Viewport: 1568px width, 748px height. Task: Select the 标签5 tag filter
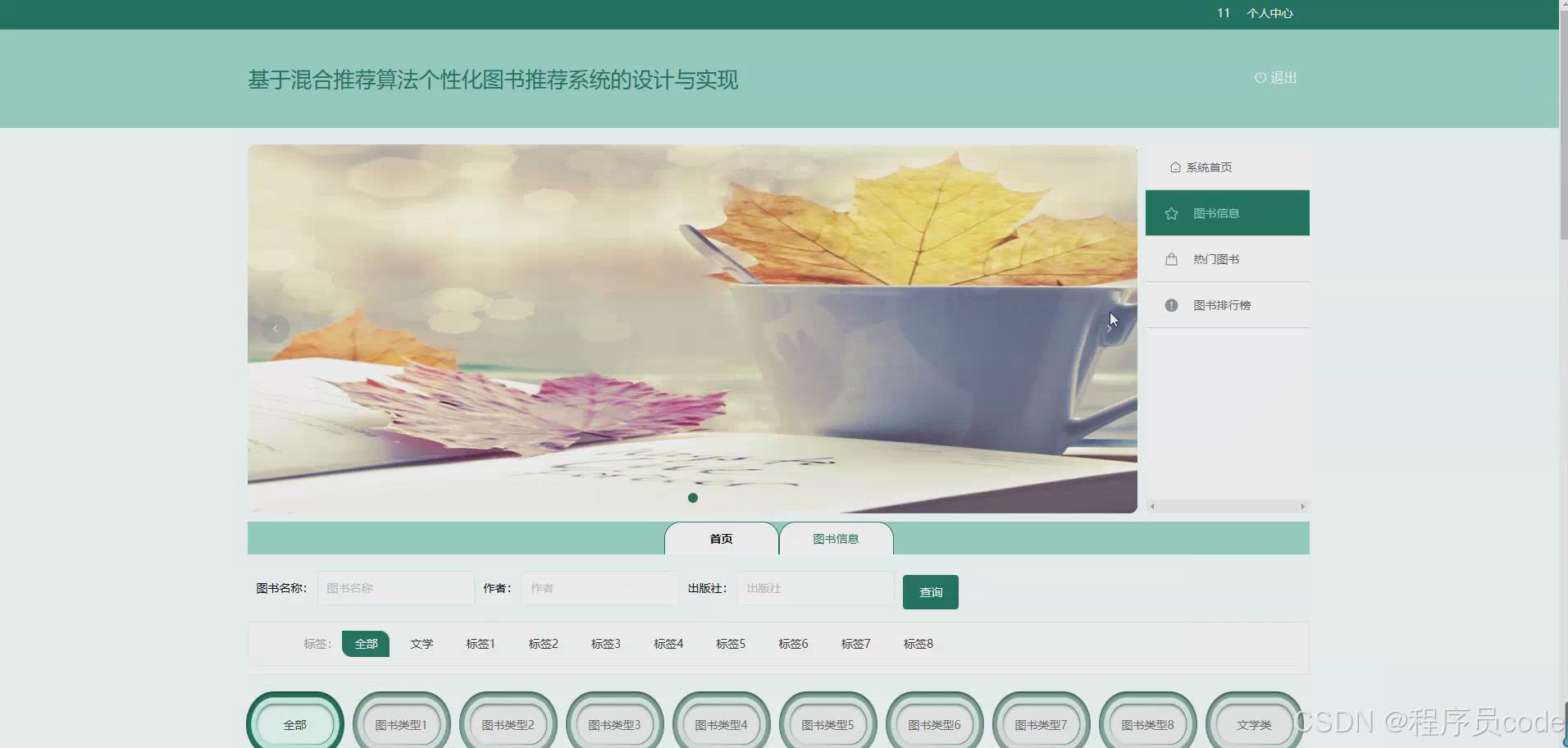pyautogui.click(x=731, y=644)
